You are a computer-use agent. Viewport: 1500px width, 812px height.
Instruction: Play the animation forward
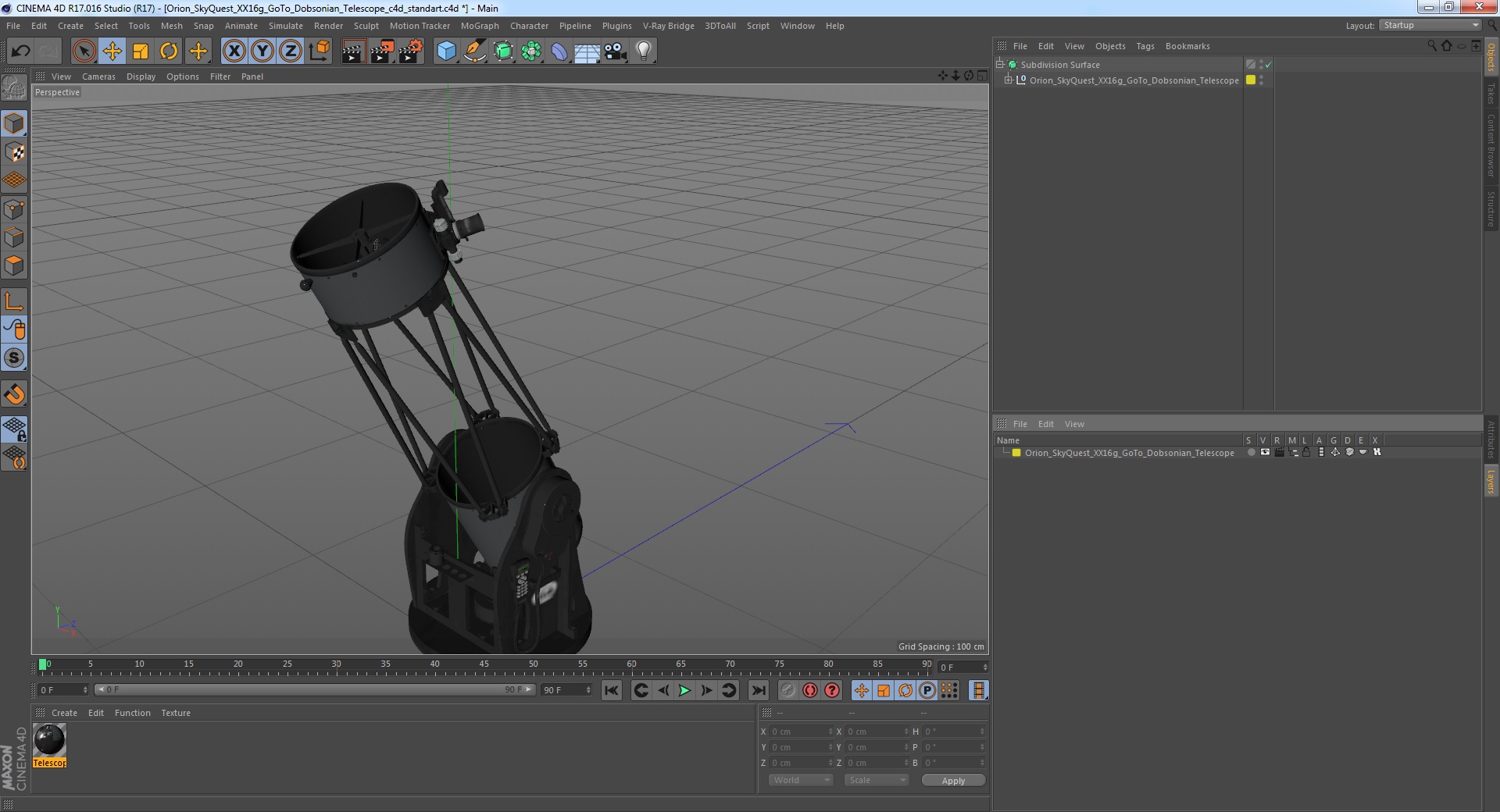click(x=684, y=690)
